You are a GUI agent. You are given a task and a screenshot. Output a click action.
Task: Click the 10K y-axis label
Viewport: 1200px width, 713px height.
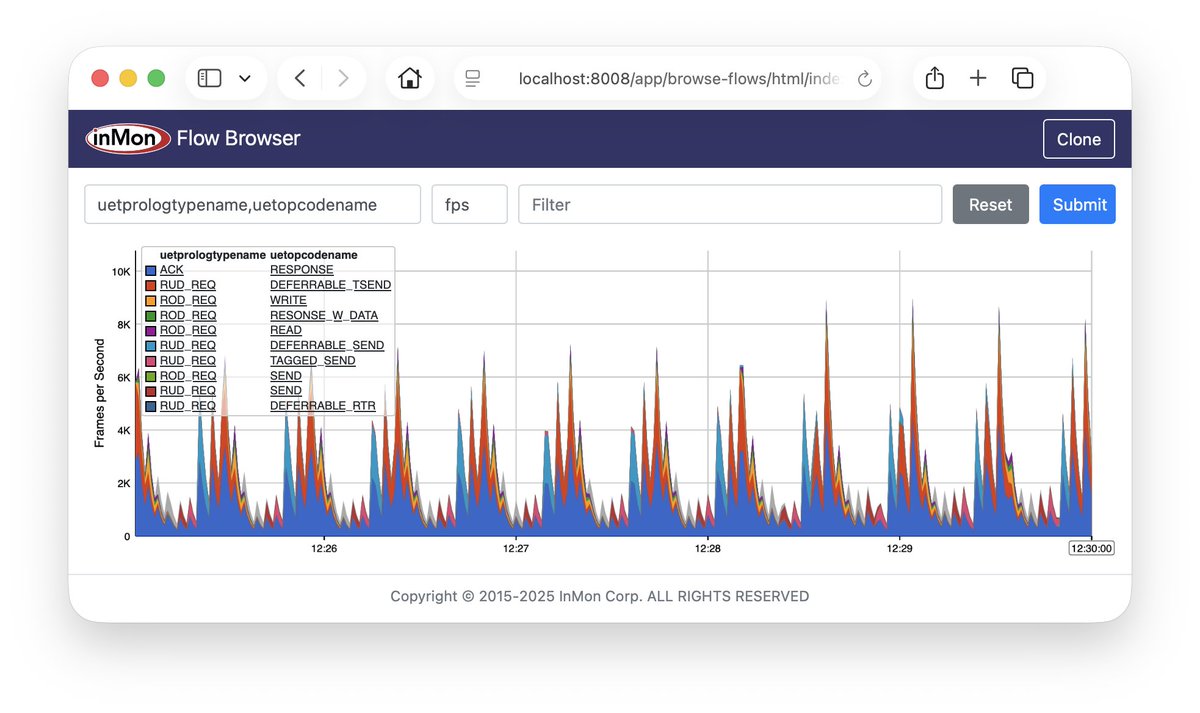coord(120,271)
